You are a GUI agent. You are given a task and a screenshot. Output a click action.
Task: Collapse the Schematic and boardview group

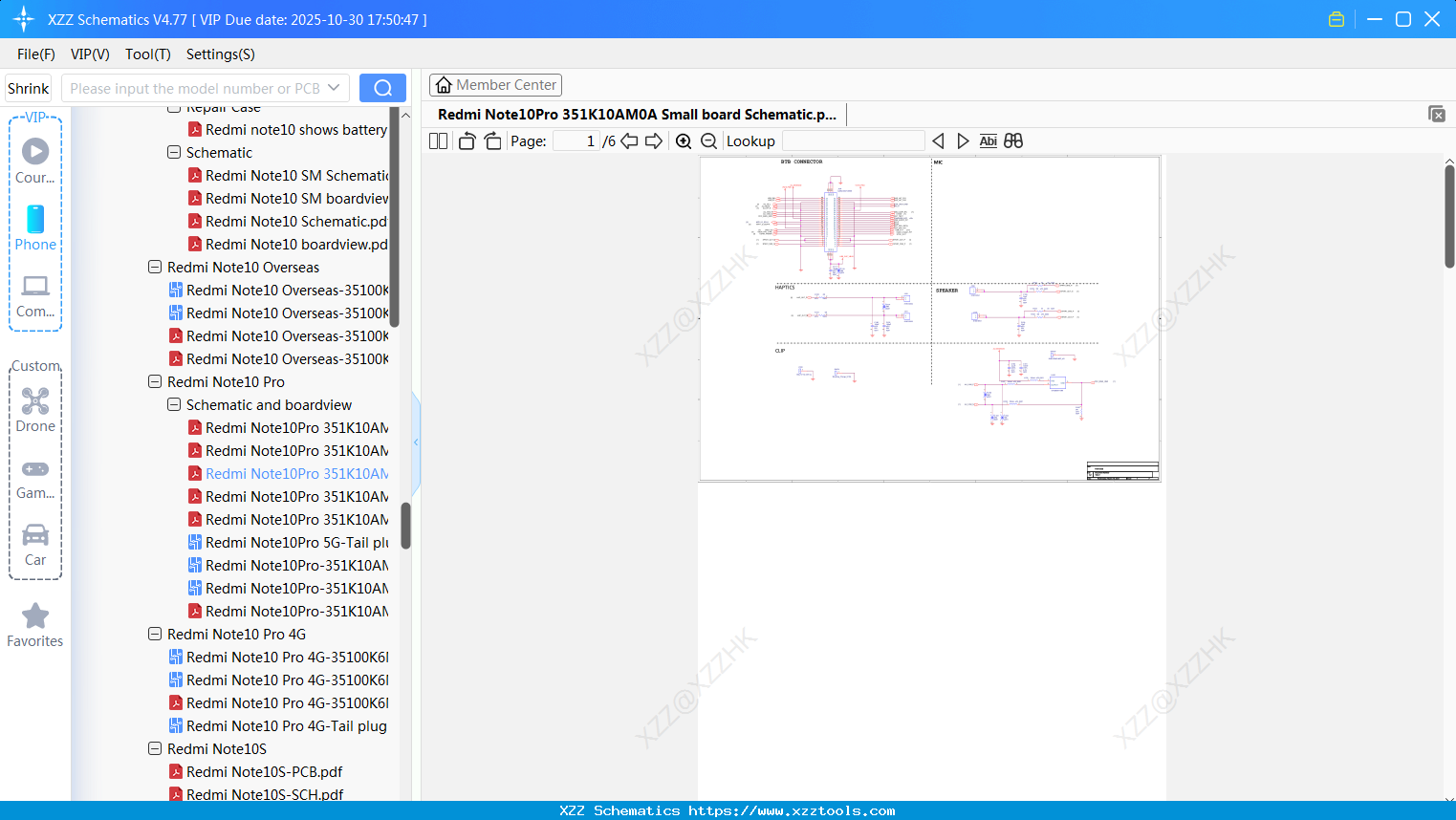pos(174,404)
